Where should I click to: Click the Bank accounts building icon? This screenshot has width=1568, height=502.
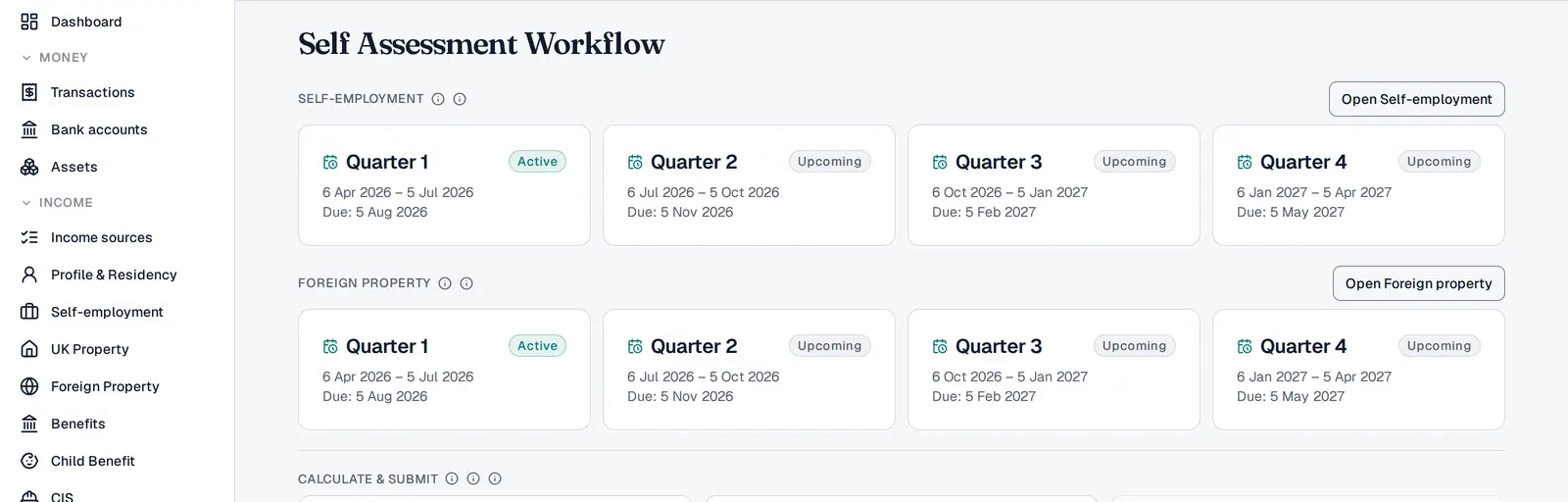[29, 129]
